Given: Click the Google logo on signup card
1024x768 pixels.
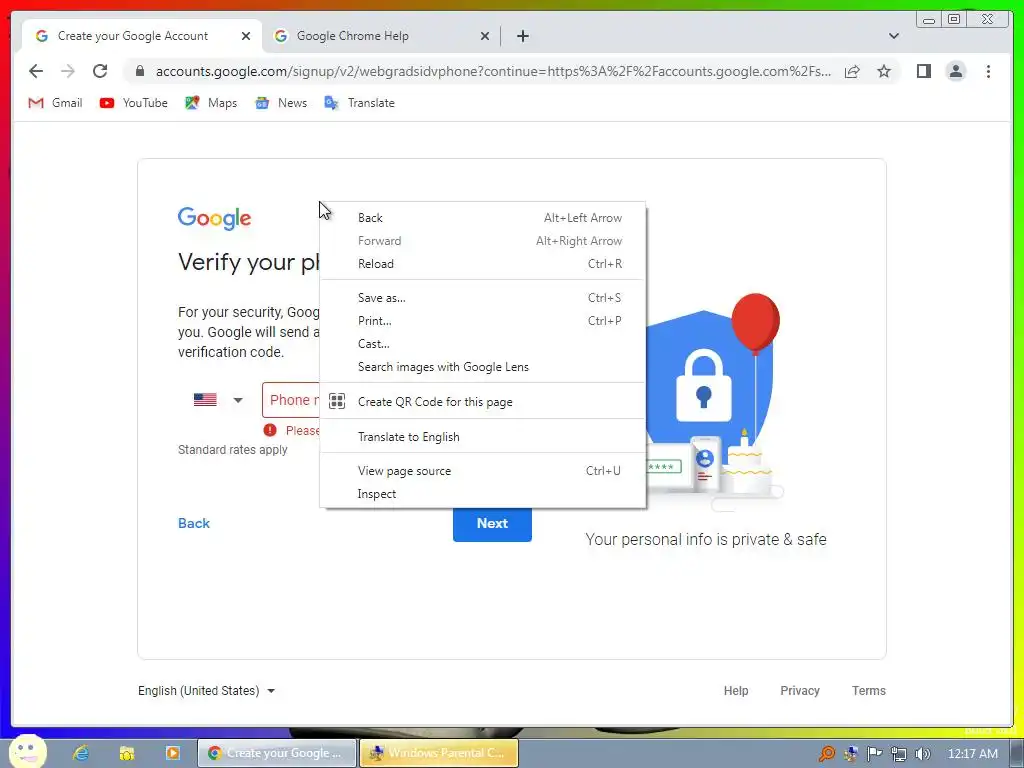Looking at the screenshot, I should pyautogui.click(x=214, y=218).
